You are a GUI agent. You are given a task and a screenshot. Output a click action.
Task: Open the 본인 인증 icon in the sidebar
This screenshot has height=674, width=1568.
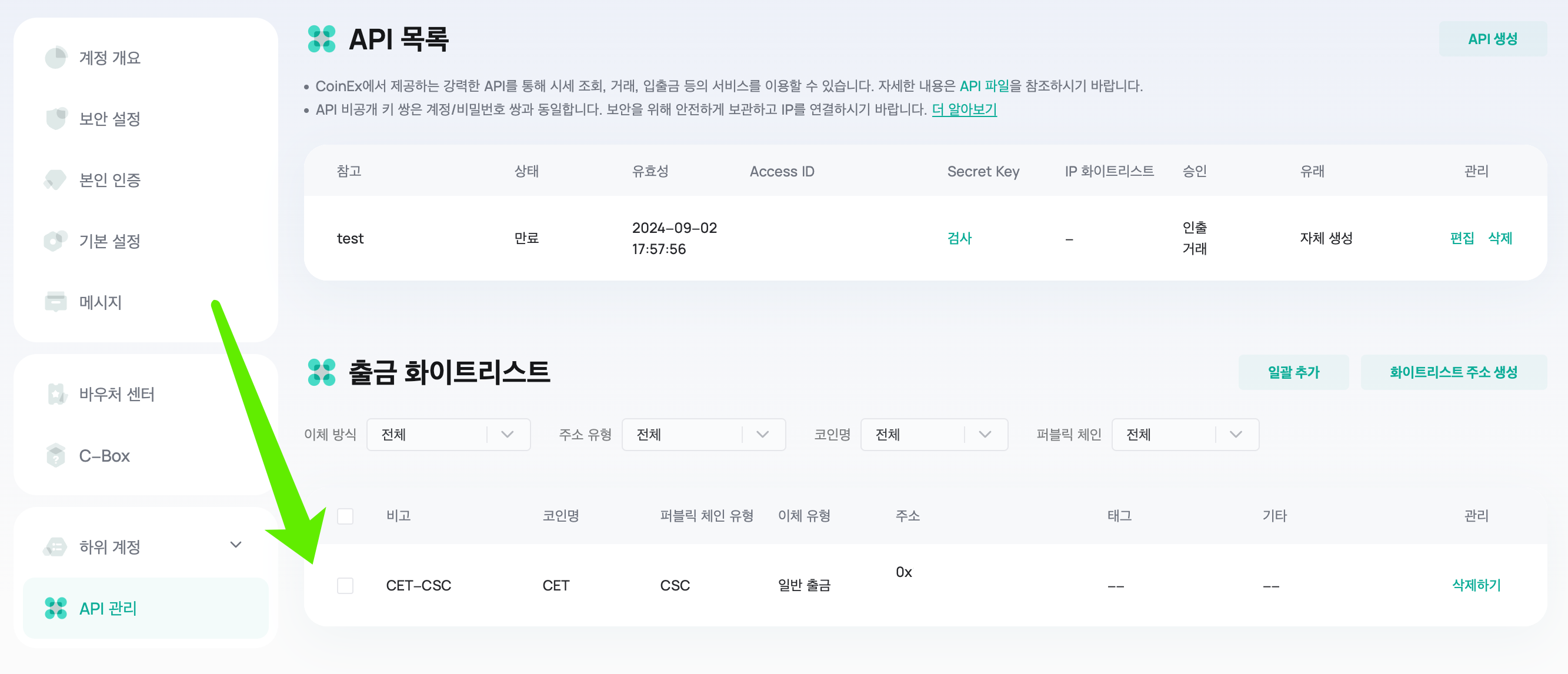click(55, 180)
